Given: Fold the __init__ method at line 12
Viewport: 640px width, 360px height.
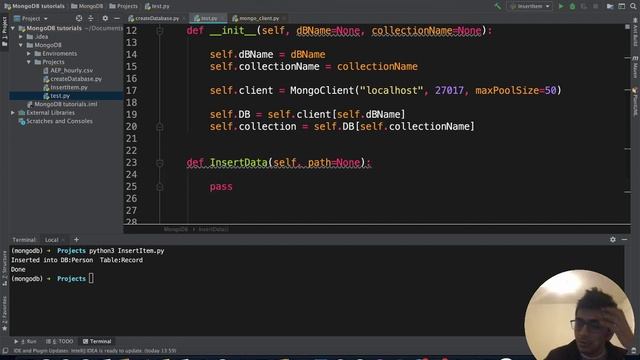Looking at the screenshot, I should coord(160,30).
